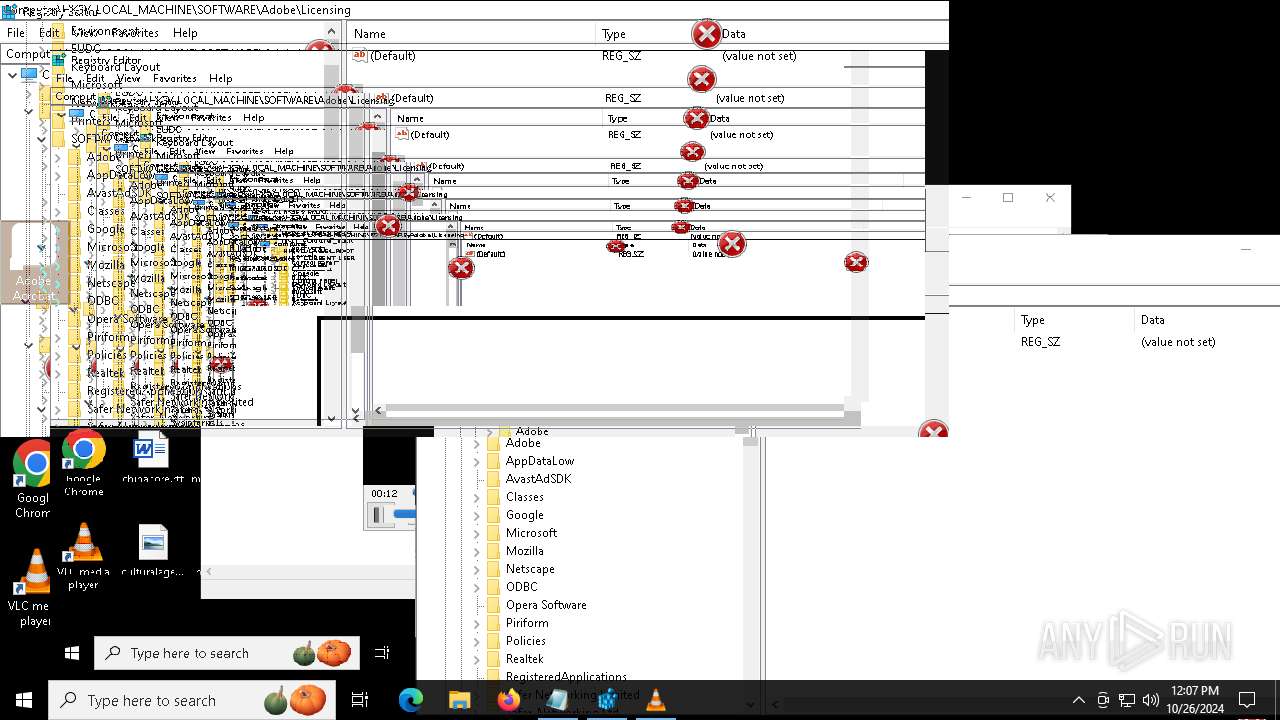Expand the Piriform key in the lower registry tree

coord(476,623)
